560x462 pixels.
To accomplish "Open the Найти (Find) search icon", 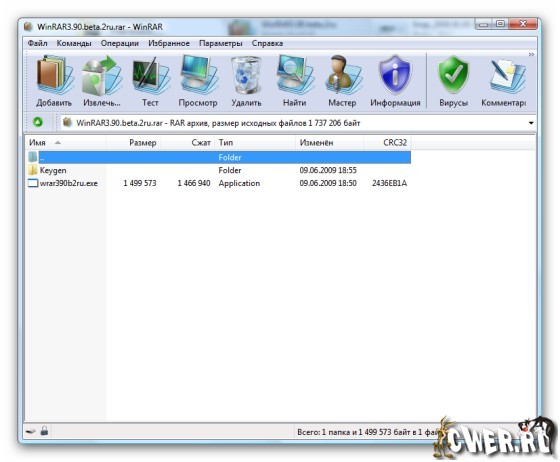I will click(x=294, y=76).
